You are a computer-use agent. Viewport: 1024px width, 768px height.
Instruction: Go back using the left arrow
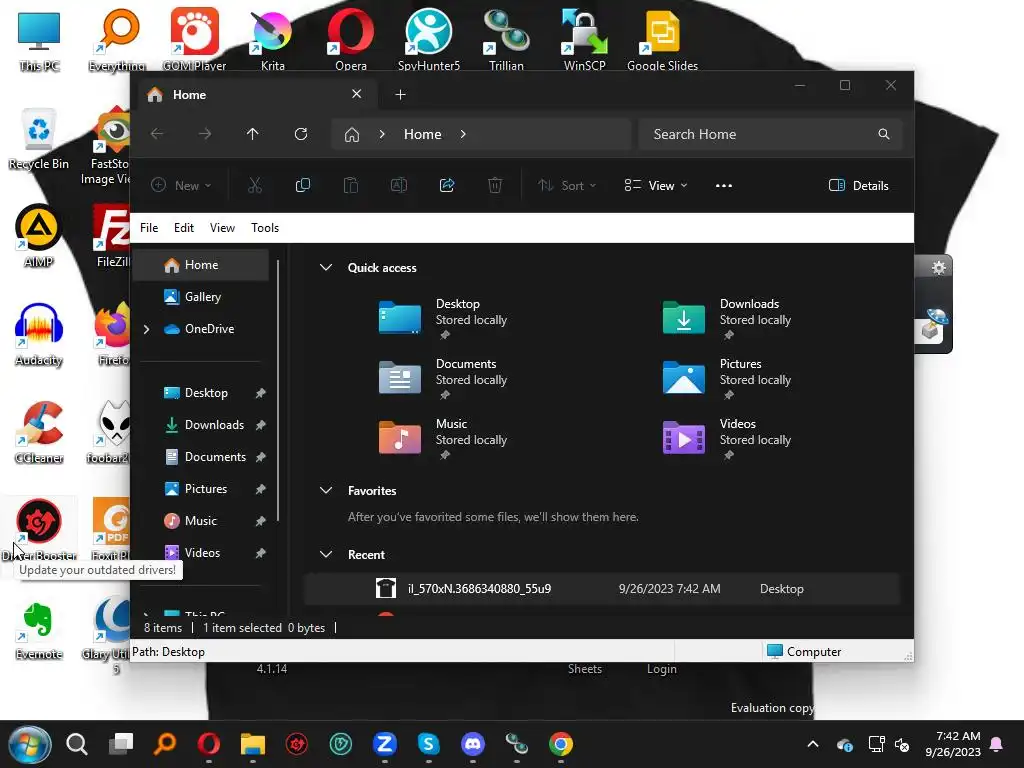tap(157, 134)
